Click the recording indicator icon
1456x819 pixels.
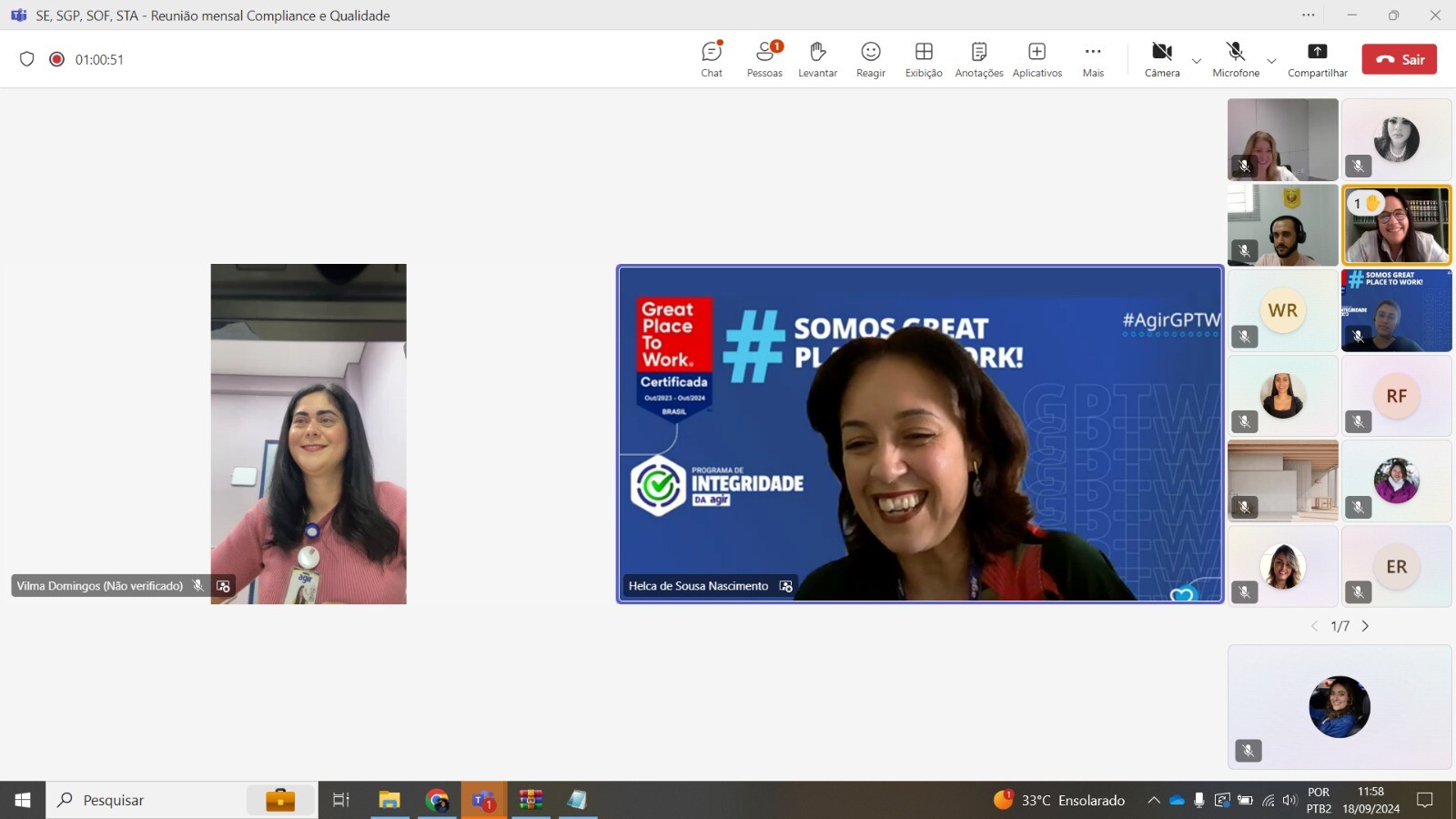(x=56, y=59)
